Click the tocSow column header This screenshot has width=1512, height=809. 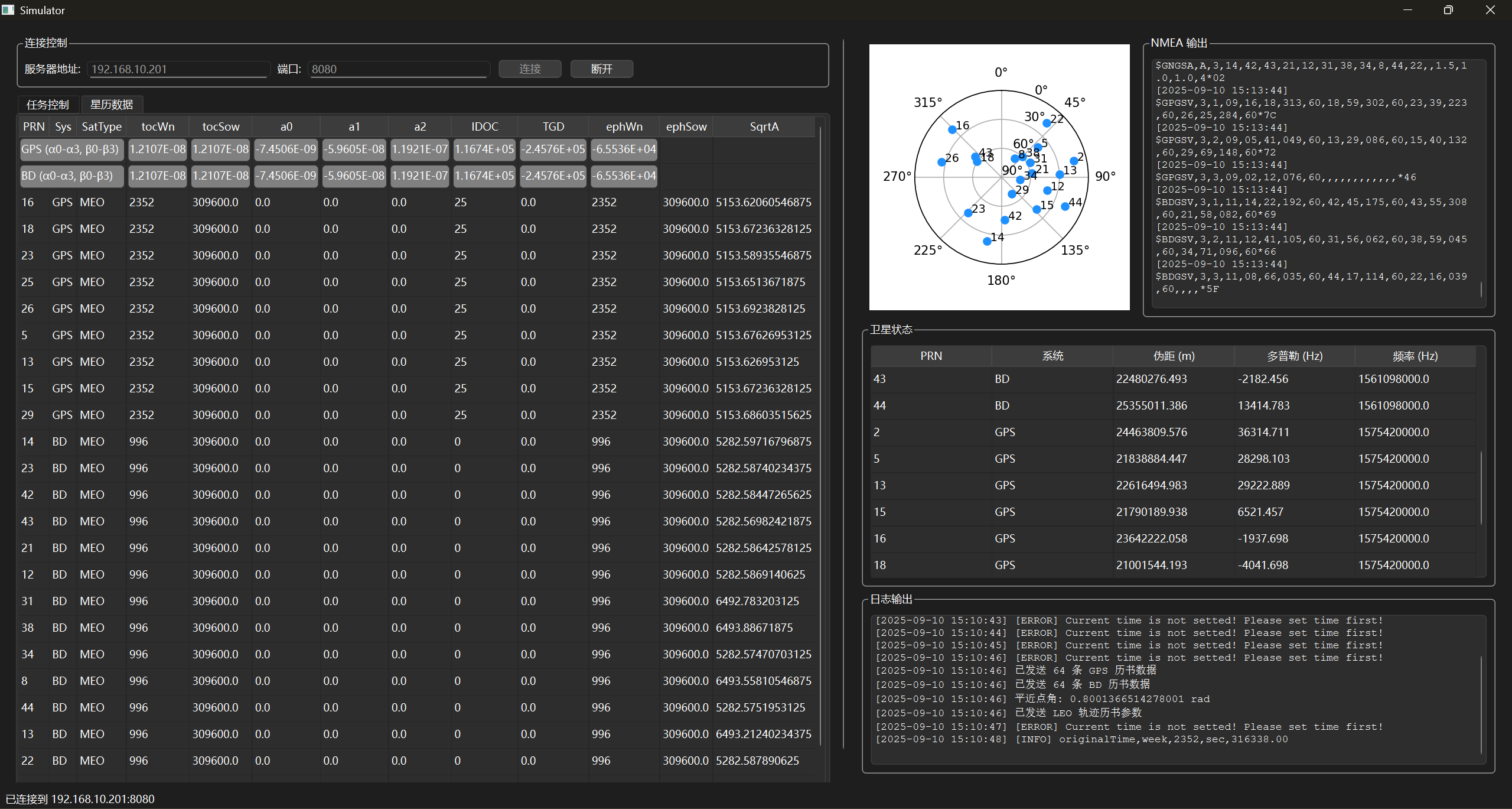click(x=221, y=126)
